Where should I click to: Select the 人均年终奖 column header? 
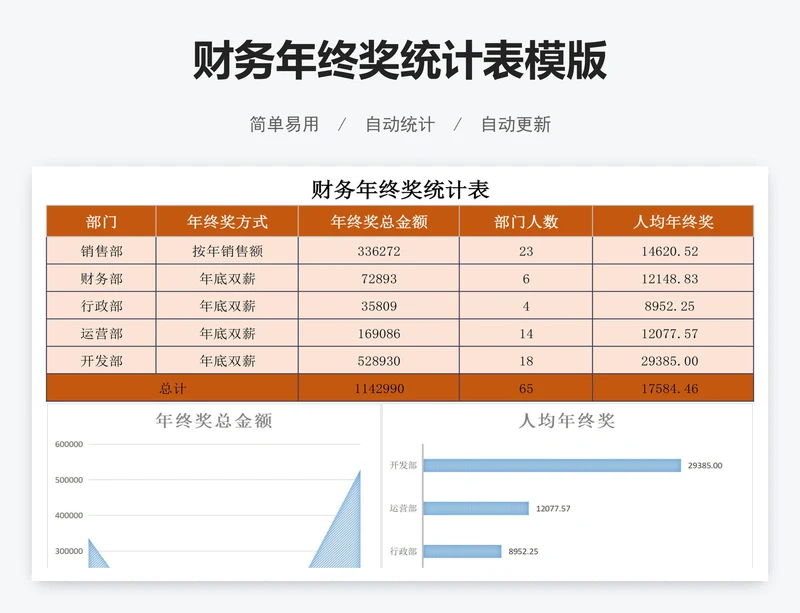point(673,222)
